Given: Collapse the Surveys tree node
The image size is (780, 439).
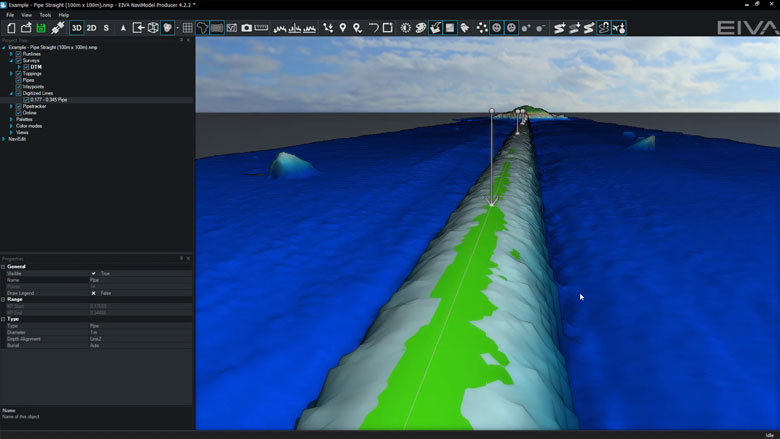Looking at the screenshot, I should 11,60.
